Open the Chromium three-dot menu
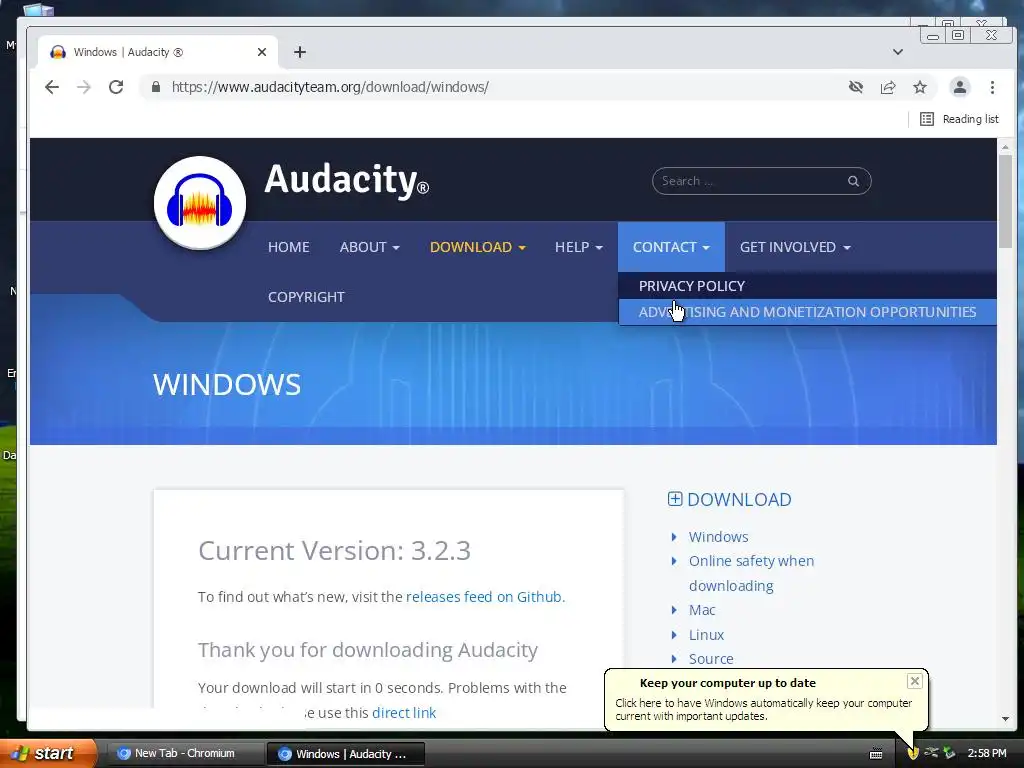This screenshot has width=1024, height=768. tap(992, 87)
